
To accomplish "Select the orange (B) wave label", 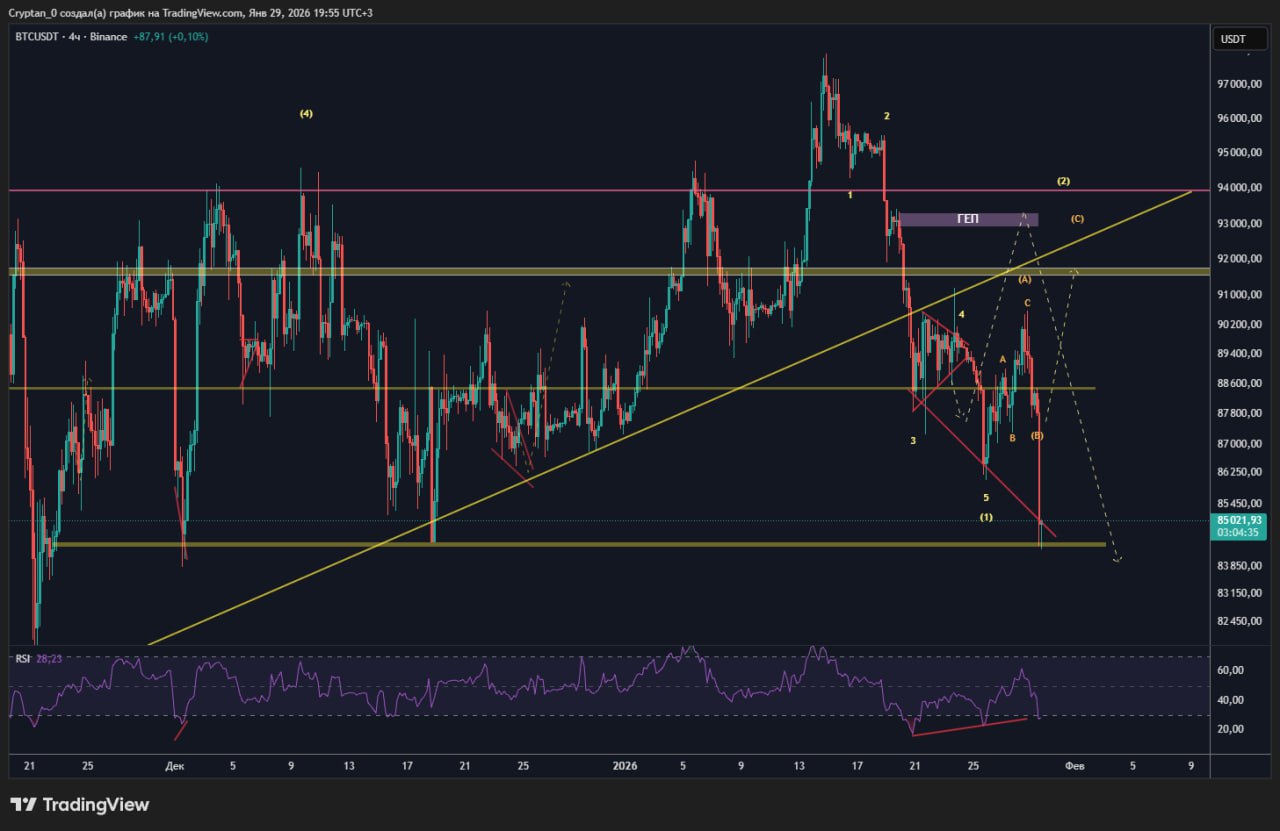I will click(x=1037, y=436).
